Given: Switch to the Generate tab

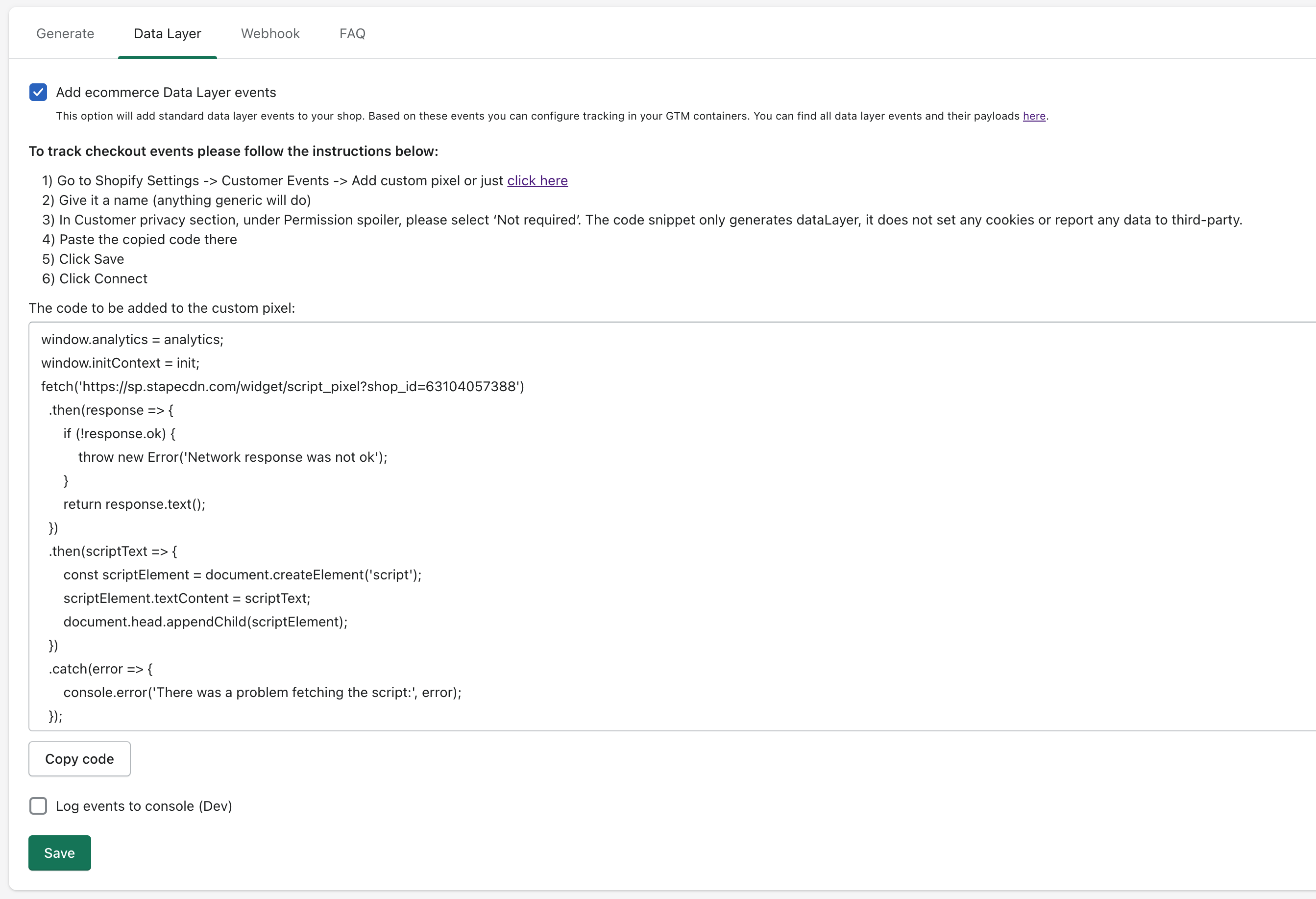Looking at the screenshot, I should click(65, 33).
